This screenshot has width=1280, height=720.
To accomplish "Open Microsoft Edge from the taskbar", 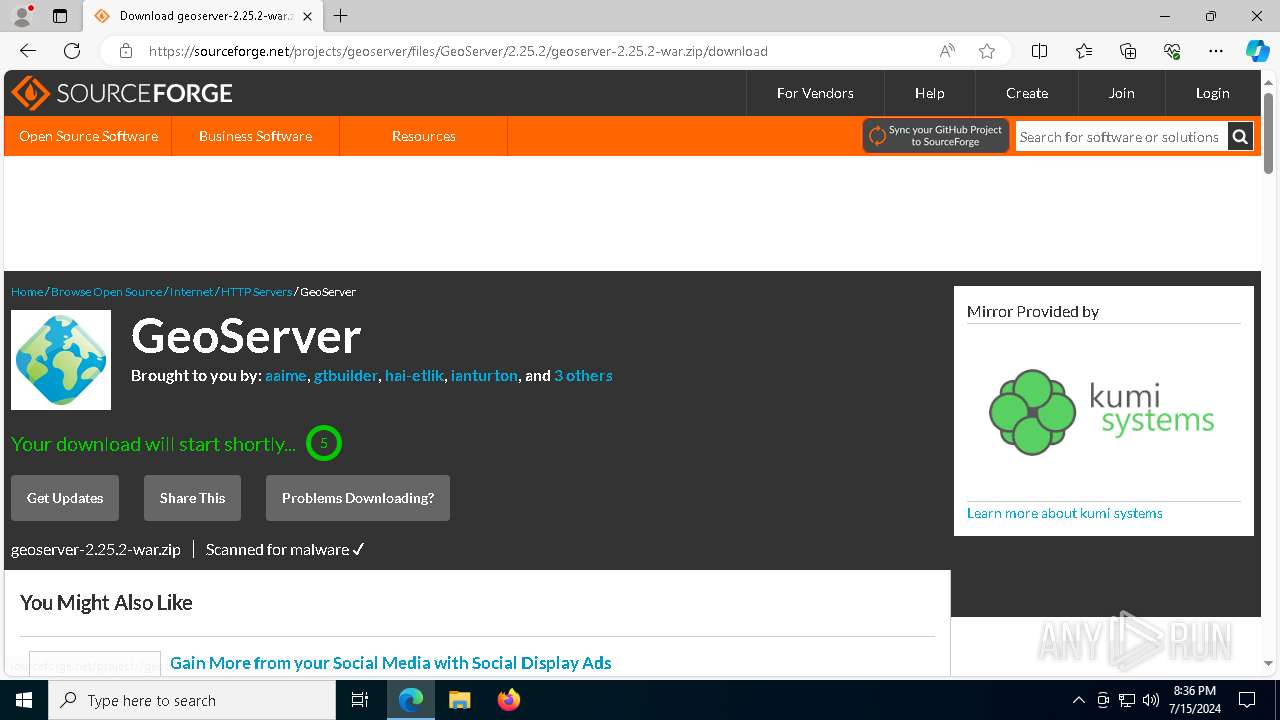I will point(411,700).
